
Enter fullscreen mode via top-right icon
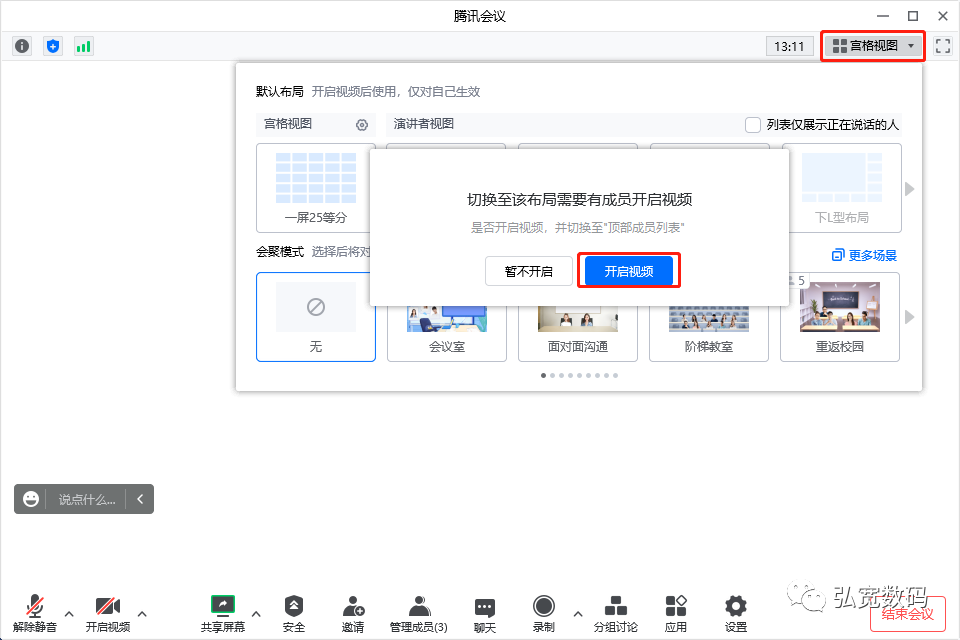tap(942, 46)
